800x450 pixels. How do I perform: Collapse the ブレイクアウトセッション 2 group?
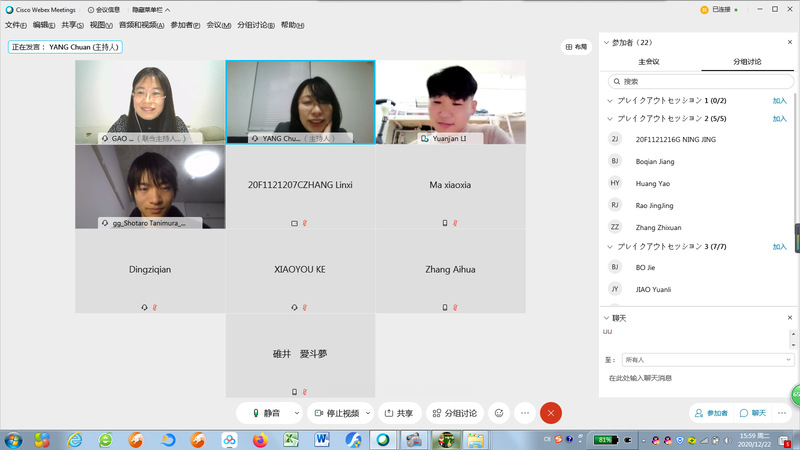(x=611, y=119)
